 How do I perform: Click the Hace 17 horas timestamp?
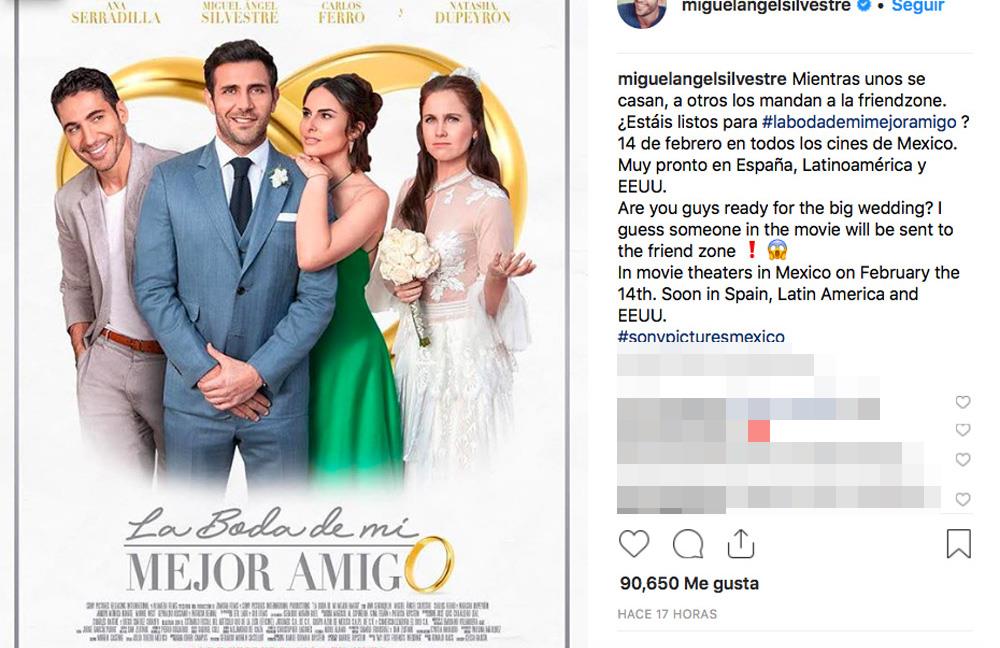667,614
